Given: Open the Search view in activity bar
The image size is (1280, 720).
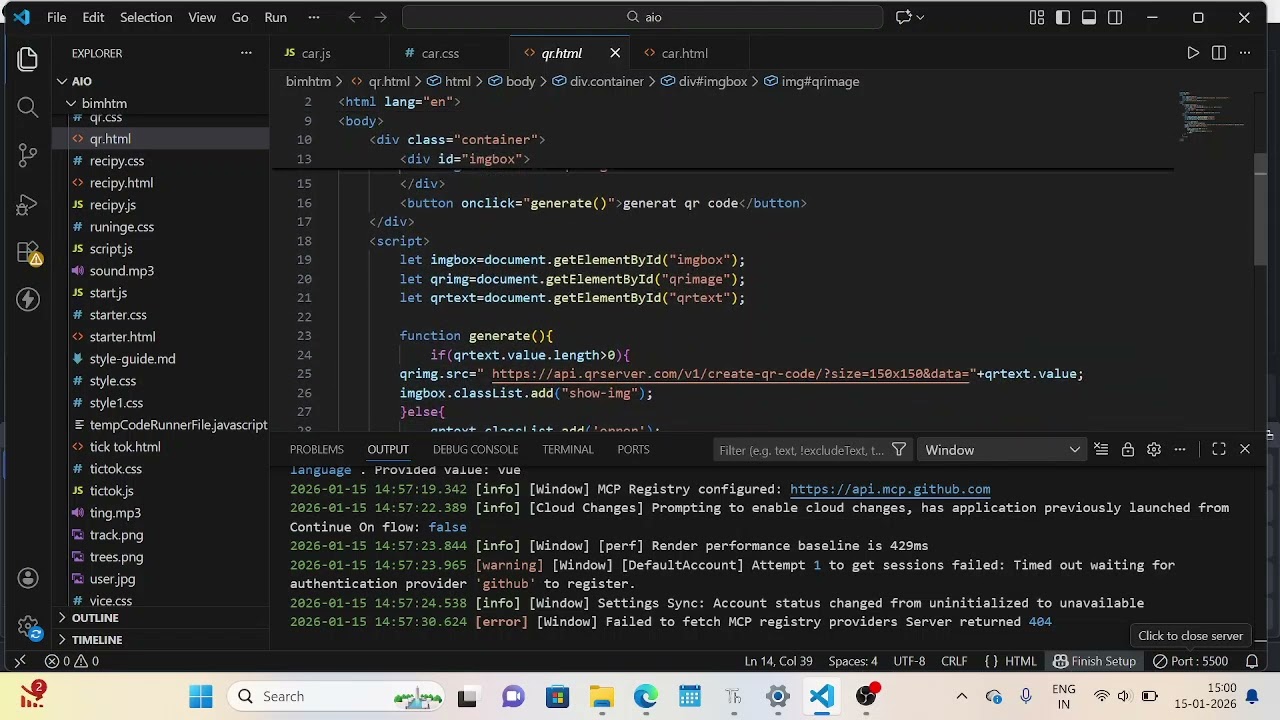Looking at the screenshot, I should click(28, 107).
